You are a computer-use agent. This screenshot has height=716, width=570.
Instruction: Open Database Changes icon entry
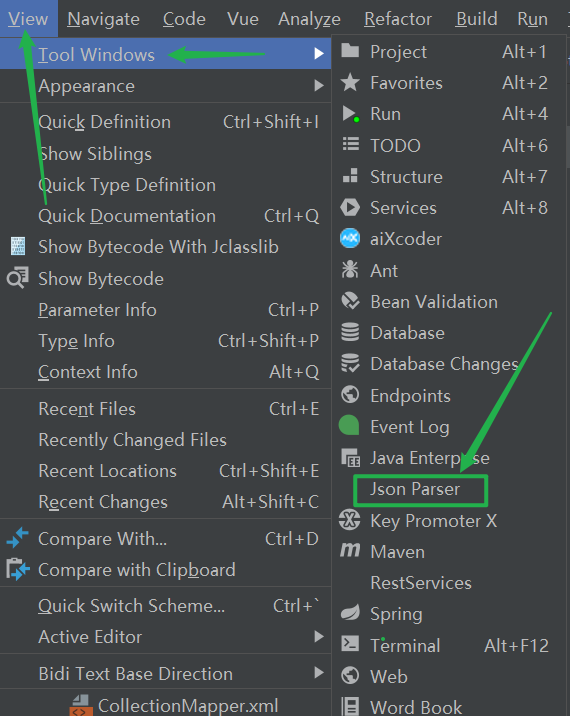coord(350,363)
